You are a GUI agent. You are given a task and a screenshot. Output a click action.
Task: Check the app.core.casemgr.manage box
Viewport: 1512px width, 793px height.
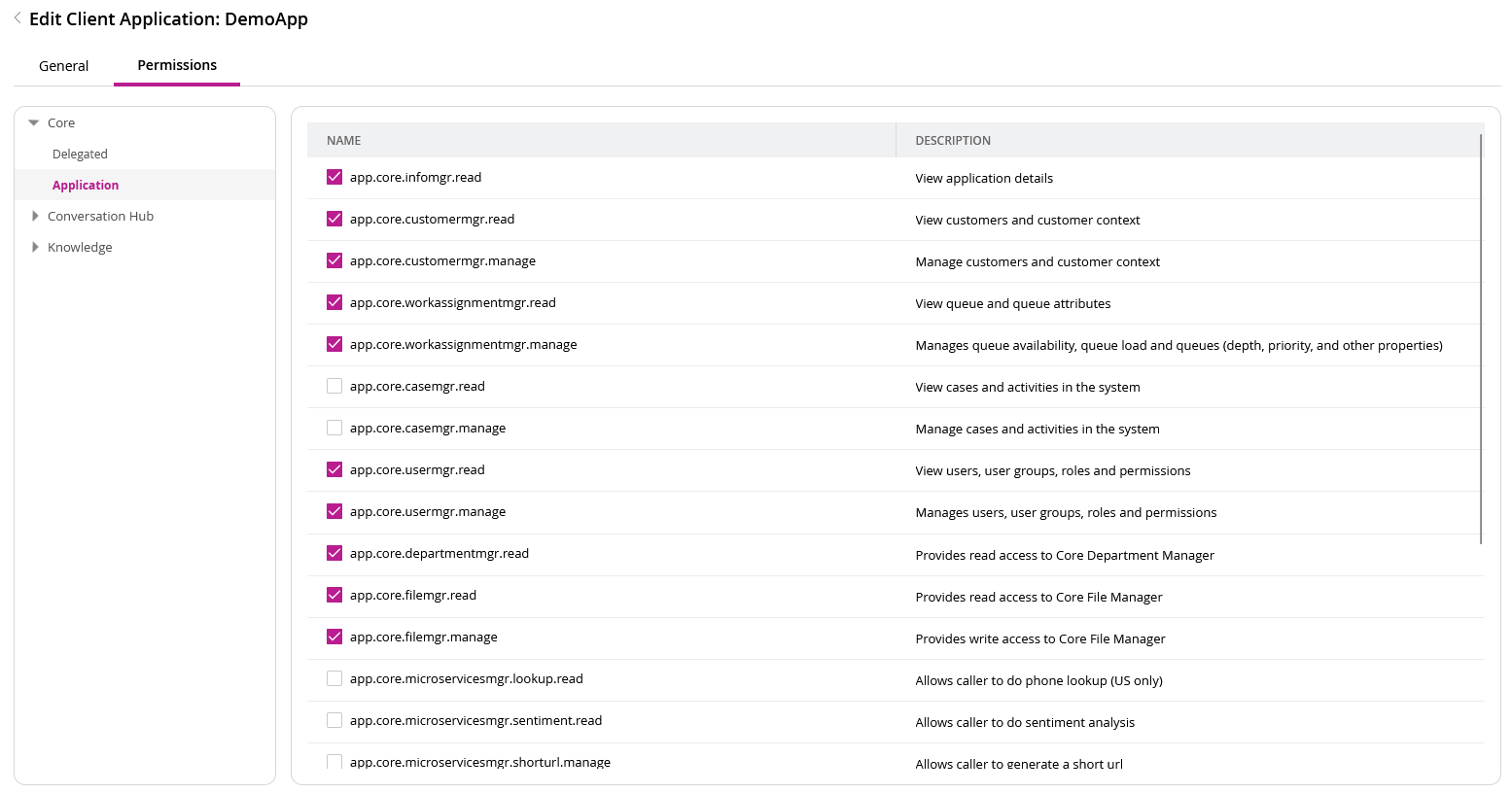click(334, 428)
